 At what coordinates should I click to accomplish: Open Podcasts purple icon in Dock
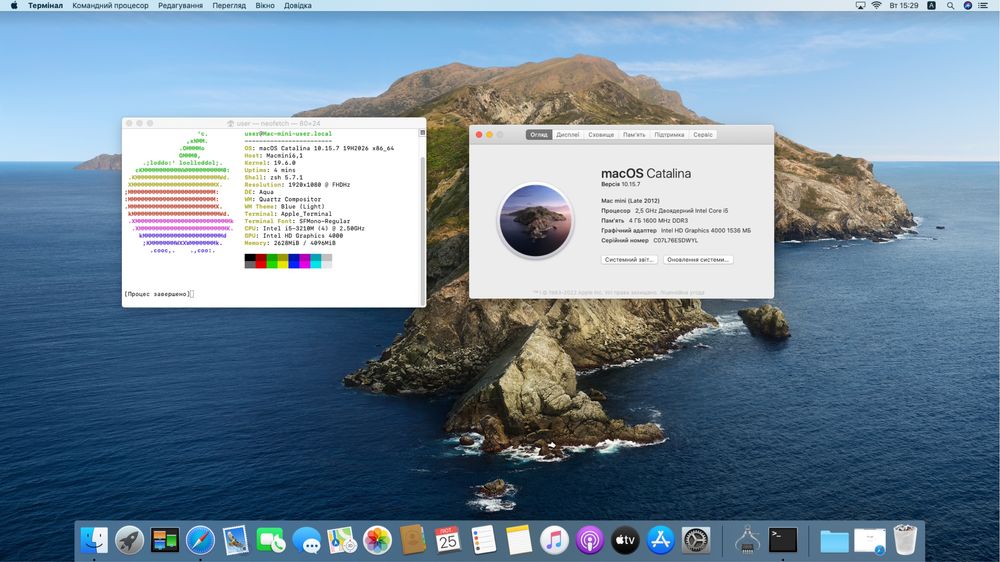click(589, 540)
